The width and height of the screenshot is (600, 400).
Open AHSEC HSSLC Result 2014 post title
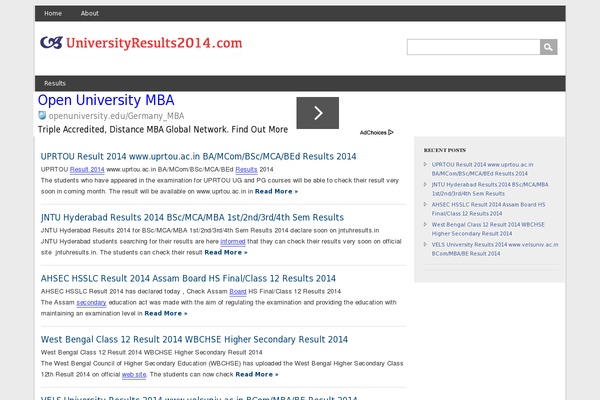click(x=188, y=278)
